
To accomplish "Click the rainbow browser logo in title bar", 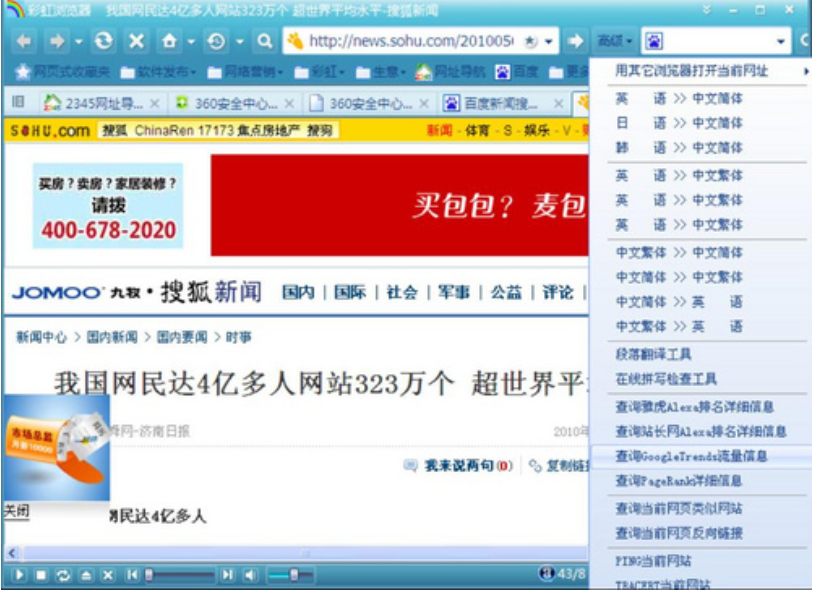I will tap(14, 9).
